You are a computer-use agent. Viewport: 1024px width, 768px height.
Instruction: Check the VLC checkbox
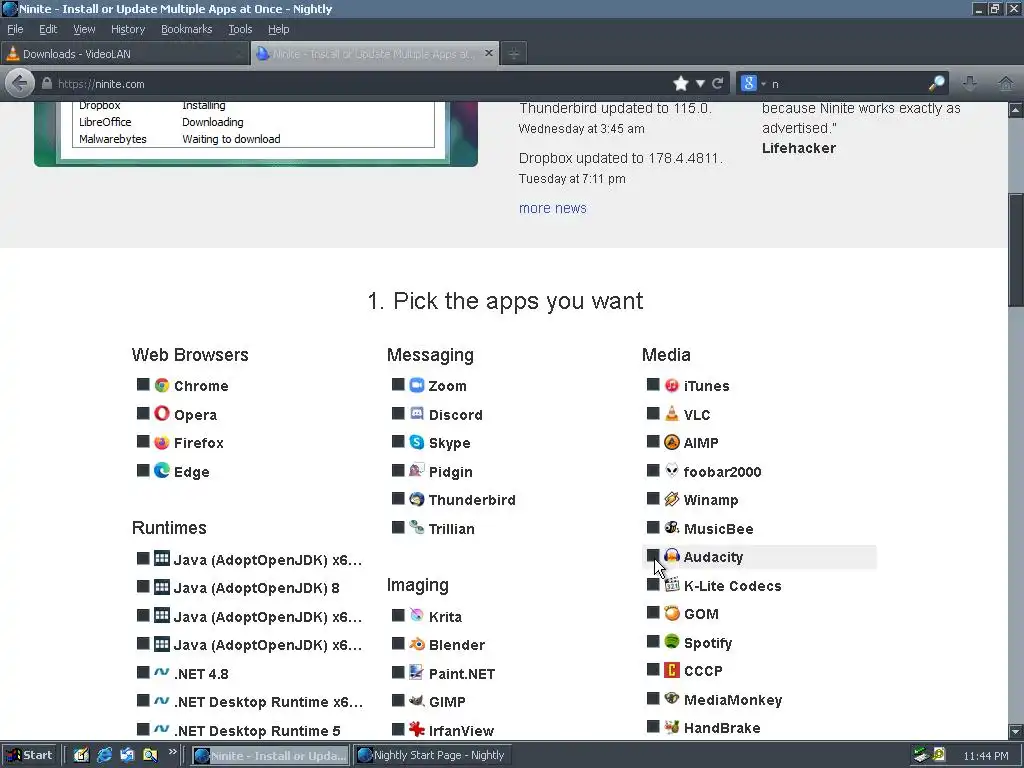coord(652,413)
